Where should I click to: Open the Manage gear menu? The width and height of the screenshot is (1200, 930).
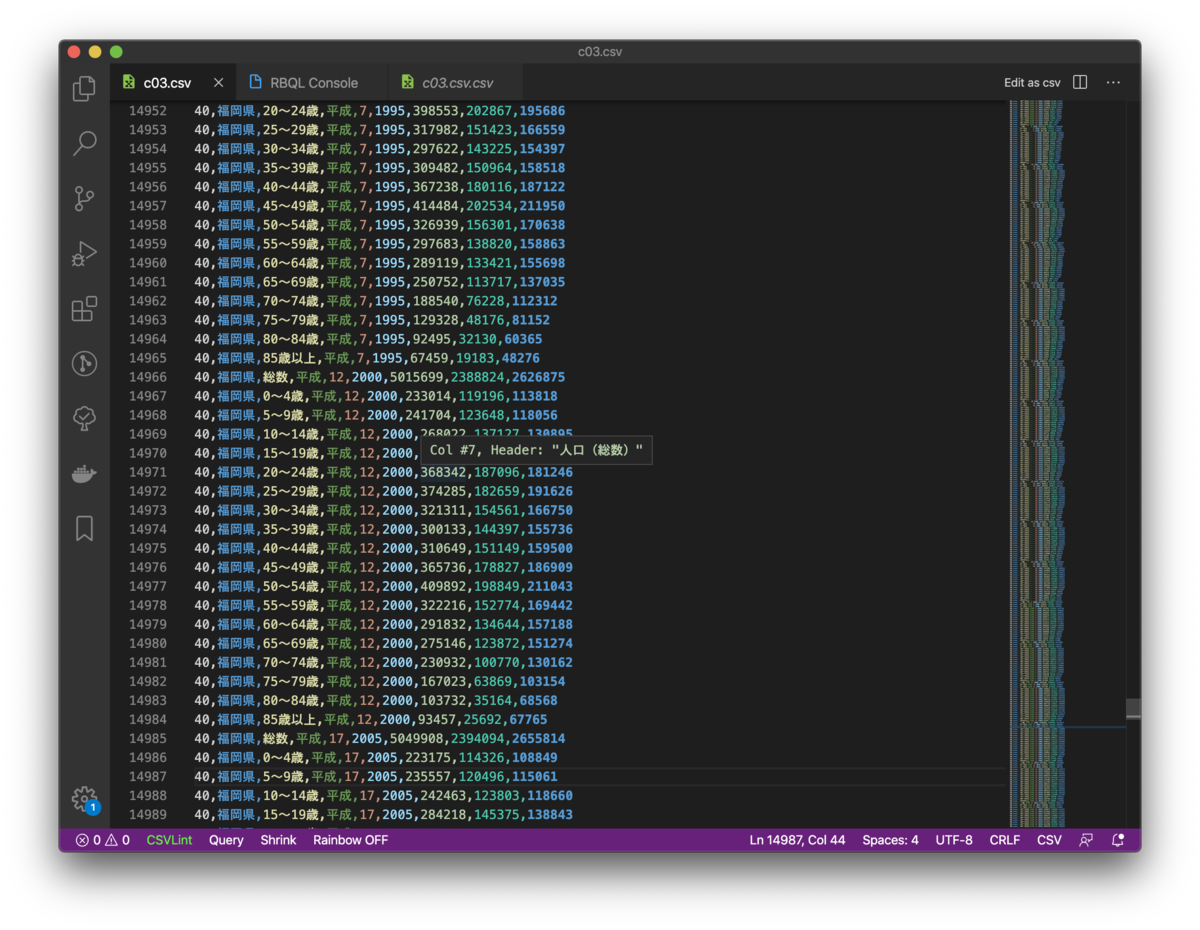(84, 799)
